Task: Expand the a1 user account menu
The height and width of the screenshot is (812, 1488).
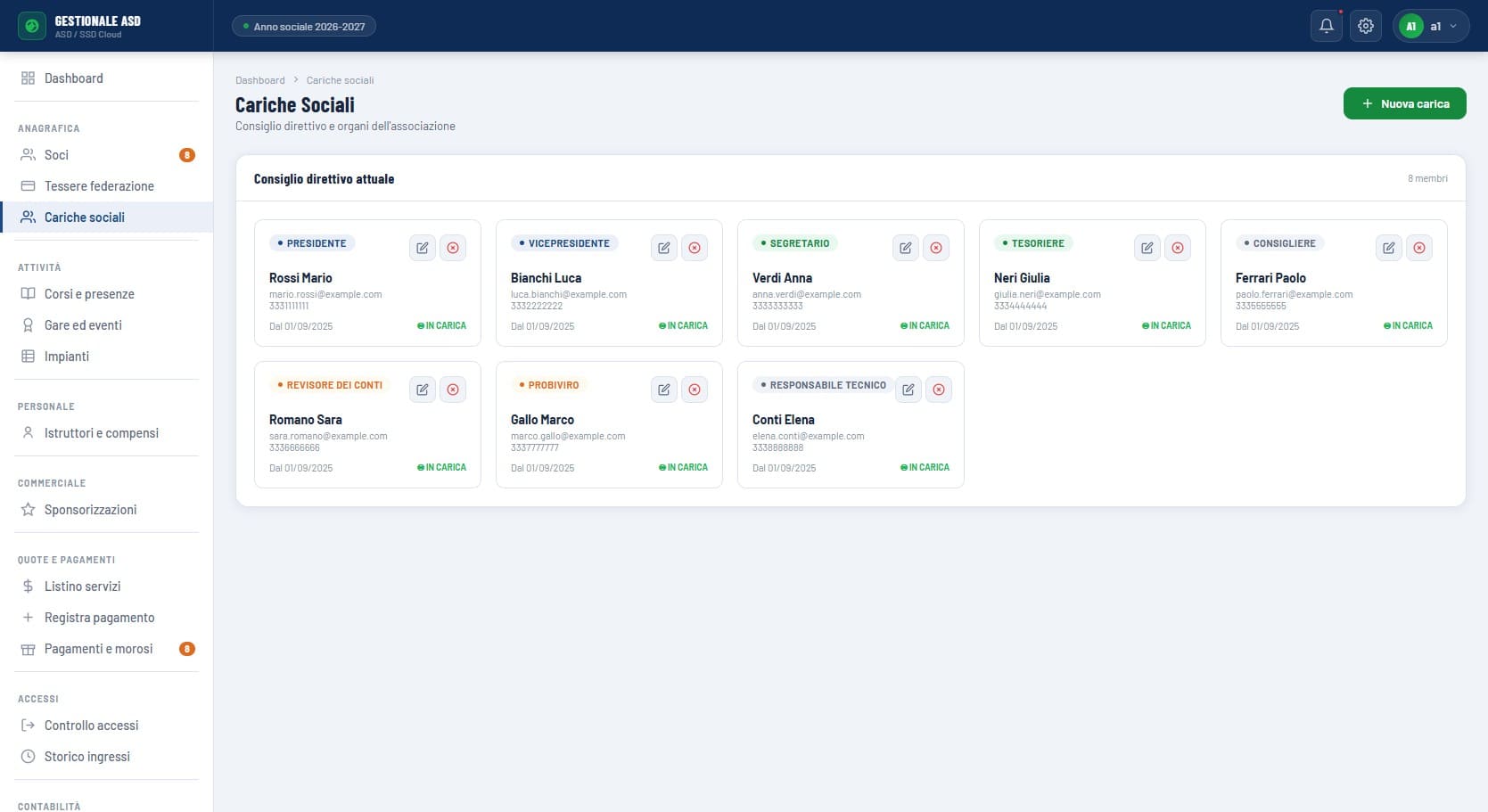Action: point(1431,26)
